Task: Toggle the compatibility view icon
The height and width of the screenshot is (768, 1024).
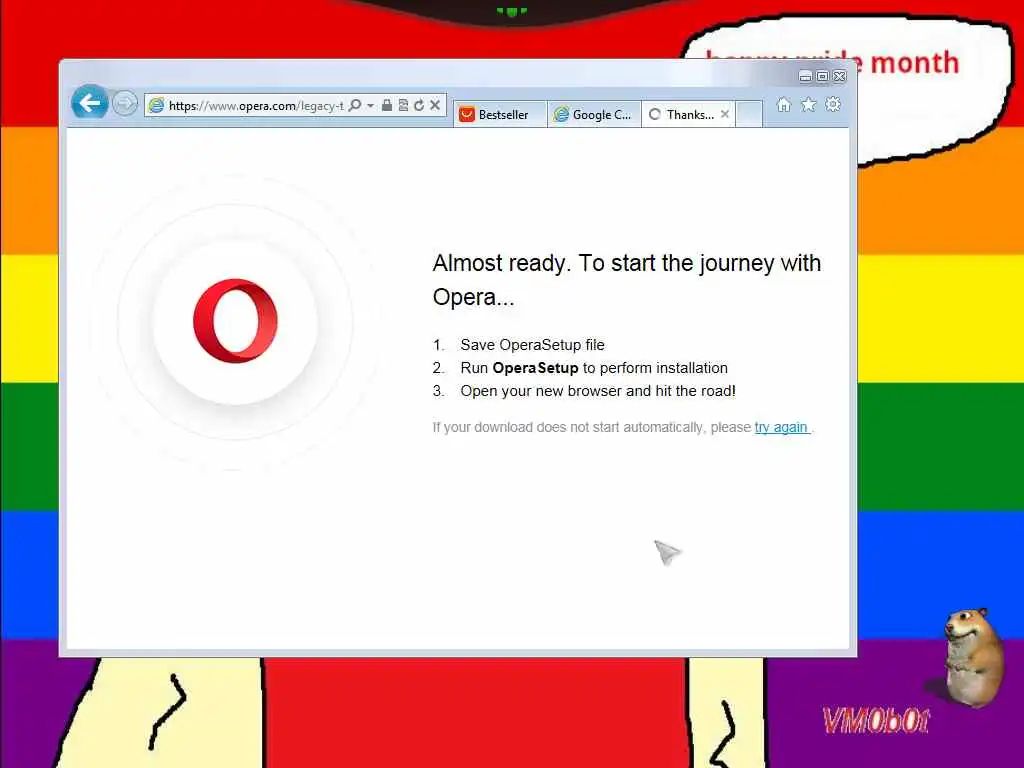Action: [403, 105]
